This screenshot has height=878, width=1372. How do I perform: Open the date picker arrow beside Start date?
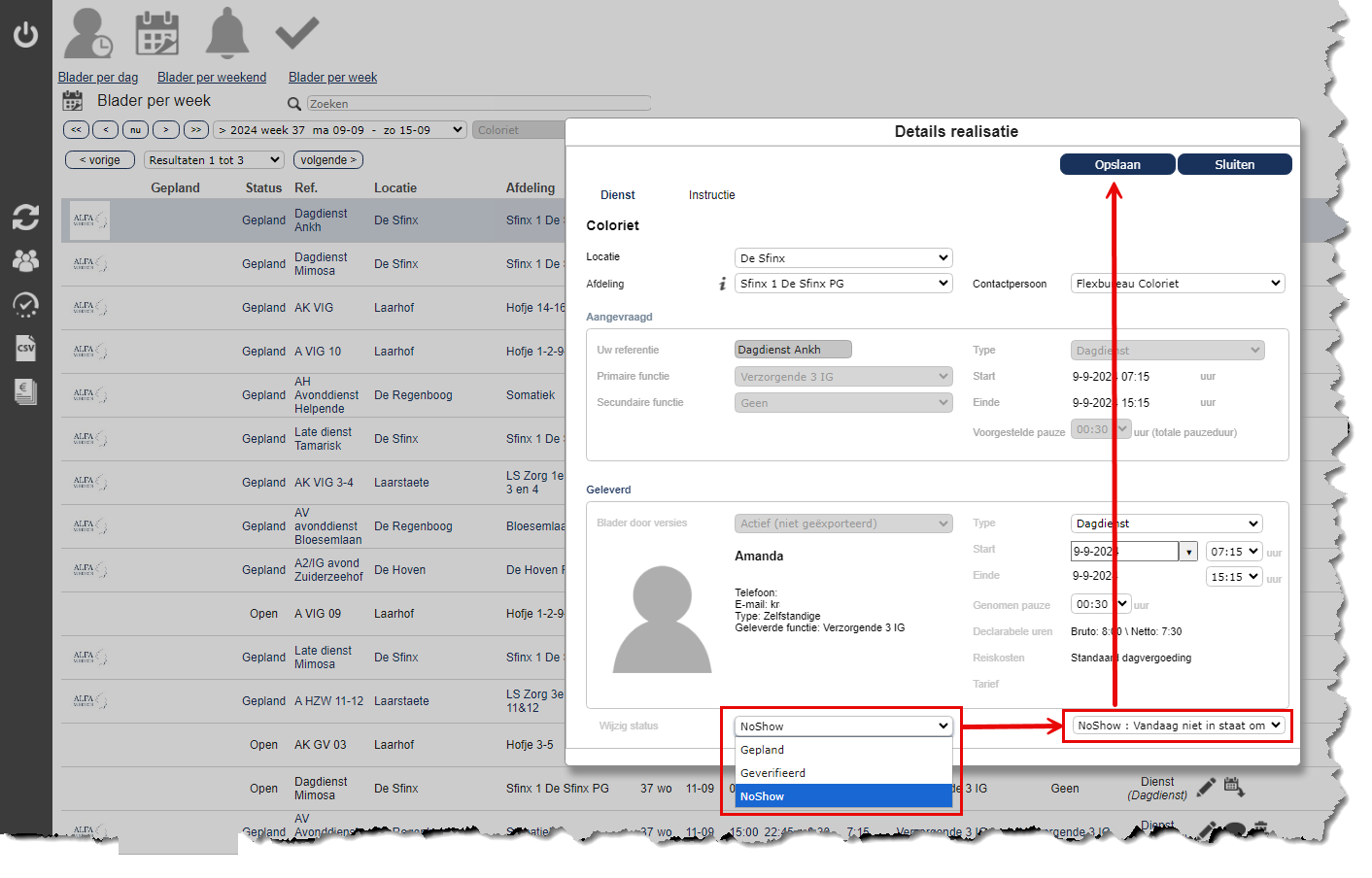tap(1188, 552)
